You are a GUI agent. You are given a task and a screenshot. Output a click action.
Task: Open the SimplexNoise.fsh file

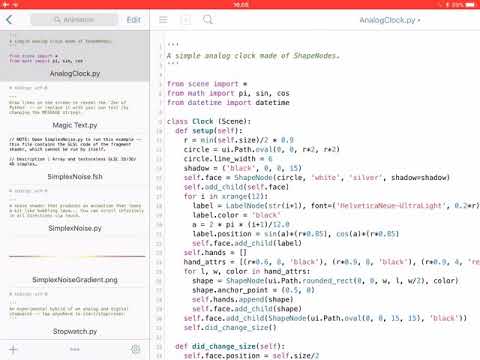click(75, 159)
